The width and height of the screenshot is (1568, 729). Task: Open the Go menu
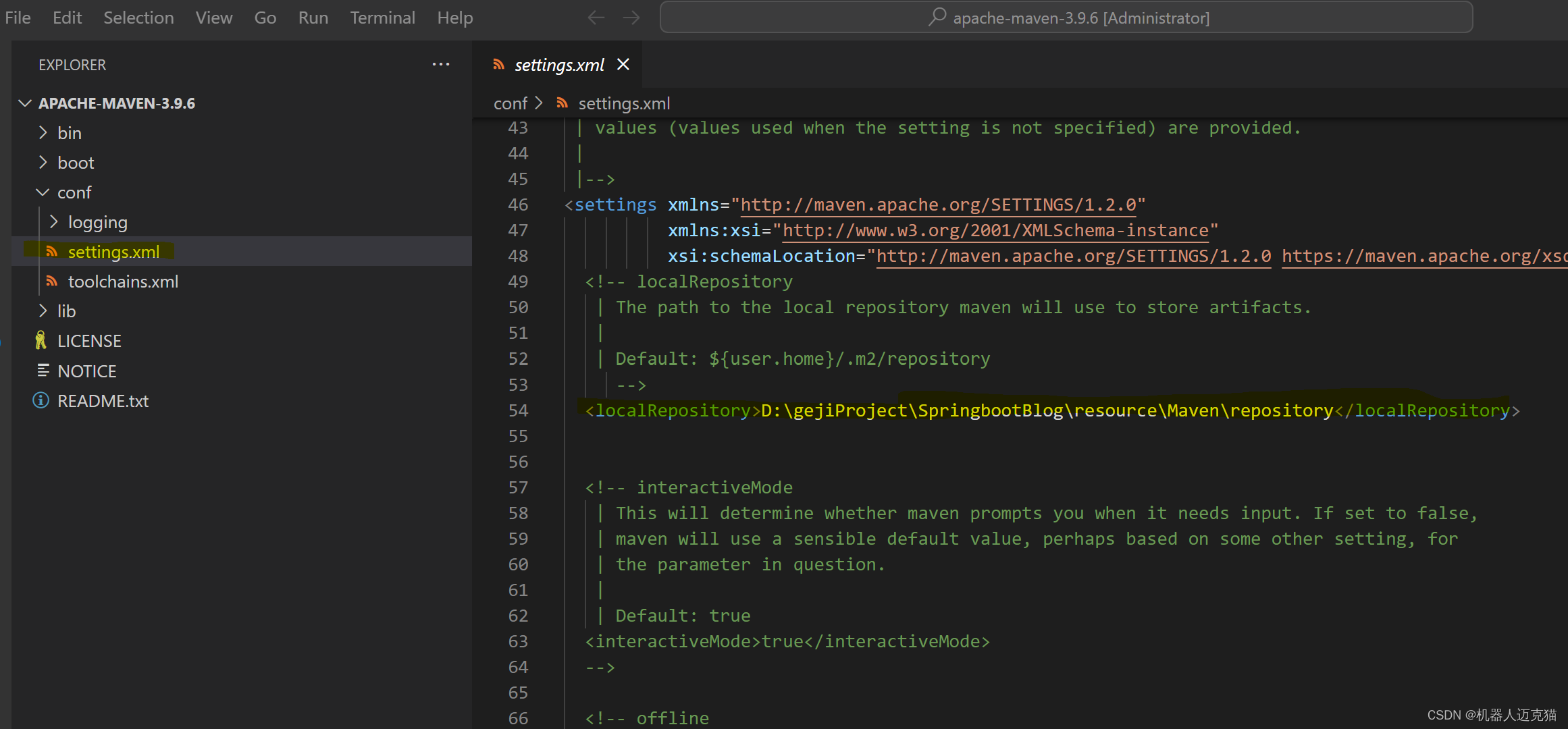[x=265, y=18]
